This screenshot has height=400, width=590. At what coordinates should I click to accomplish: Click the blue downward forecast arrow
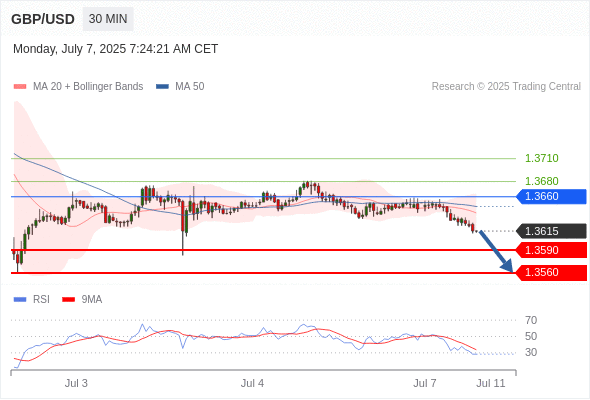(496, 251)
